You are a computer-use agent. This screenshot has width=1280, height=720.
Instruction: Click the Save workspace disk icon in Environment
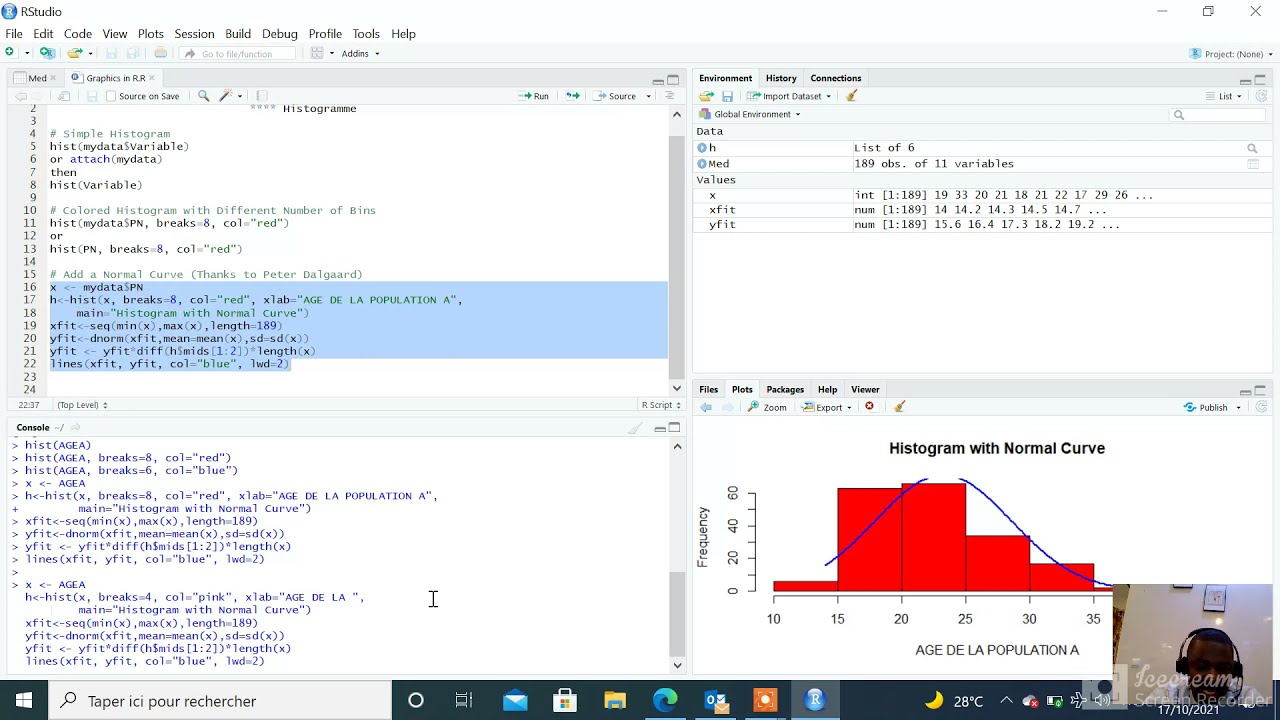(727, 96)
